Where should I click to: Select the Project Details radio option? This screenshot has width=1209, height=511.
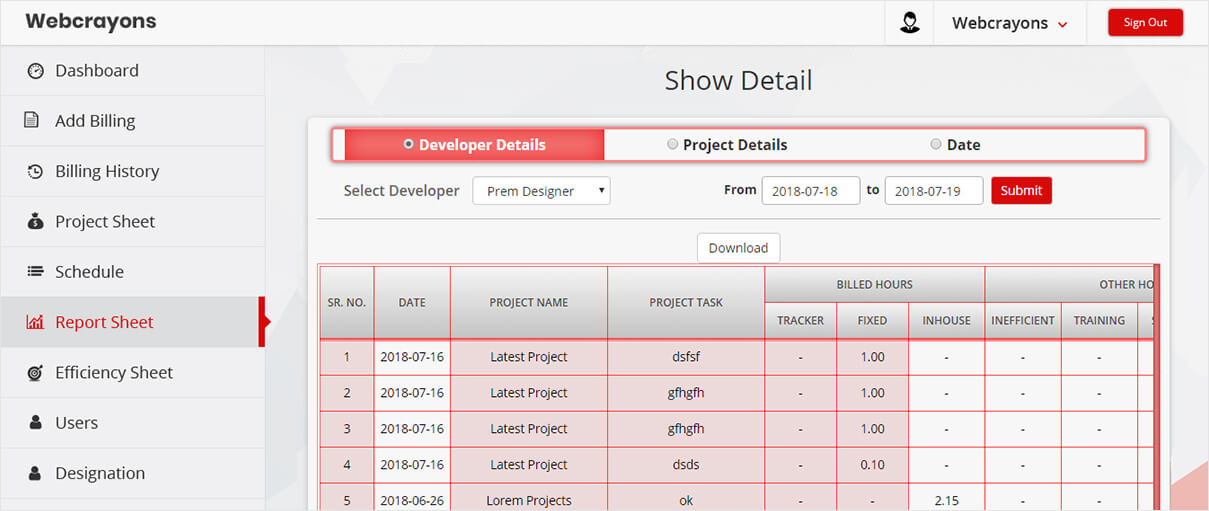point(673,144)
